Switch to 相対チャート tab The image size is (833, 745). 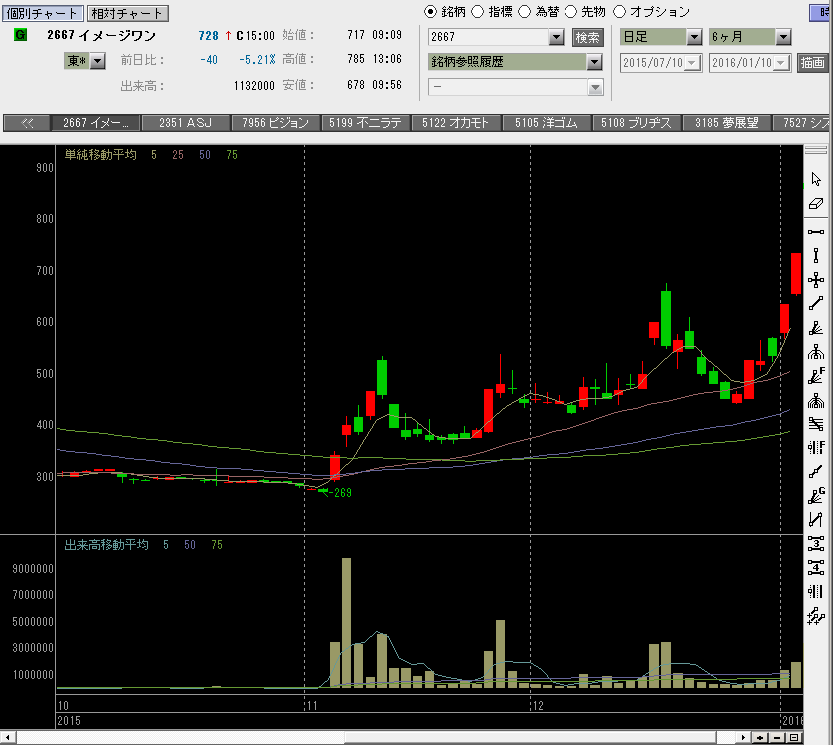coord(128,13)
